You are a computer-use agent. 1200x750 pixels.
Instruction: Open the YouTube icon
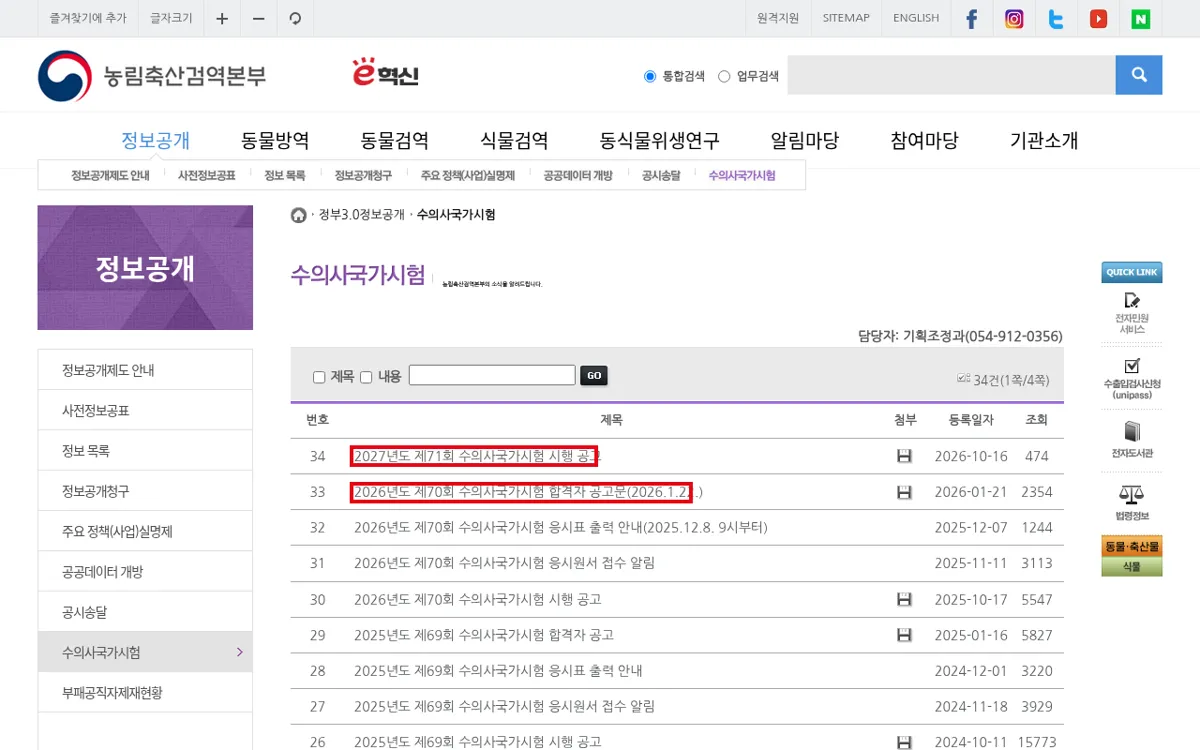point(1099,19)
